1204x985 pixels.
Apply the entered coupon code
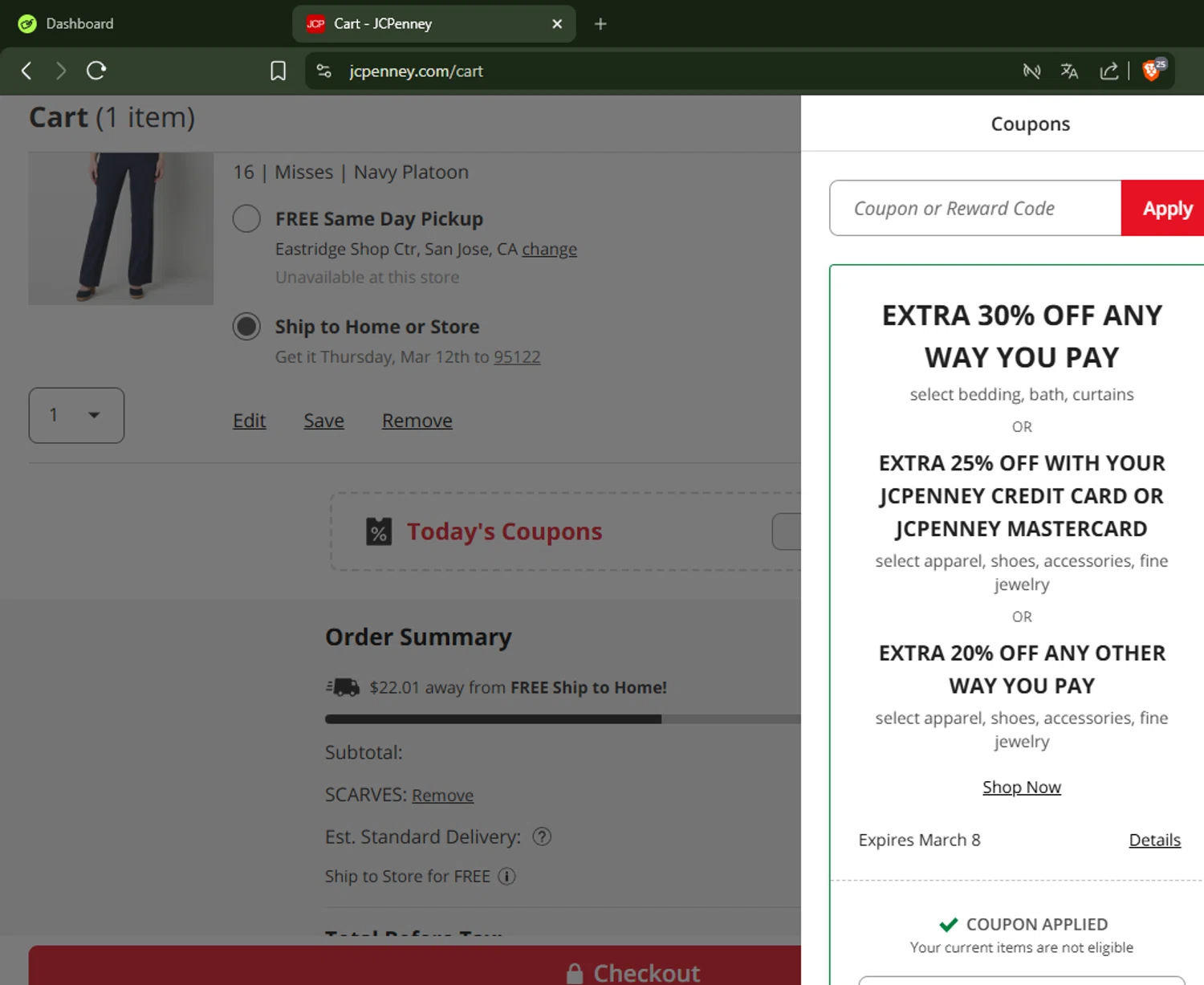pos(1163,208)
